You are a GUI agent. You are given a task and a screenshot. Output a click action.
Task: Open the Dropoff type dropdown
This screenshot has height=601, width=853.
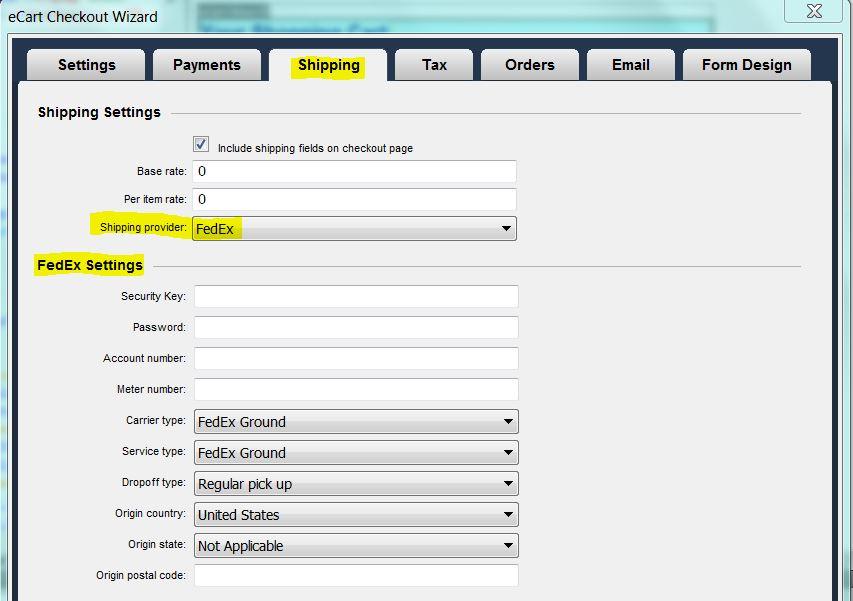pyautogui.click(x=356, y=484)
